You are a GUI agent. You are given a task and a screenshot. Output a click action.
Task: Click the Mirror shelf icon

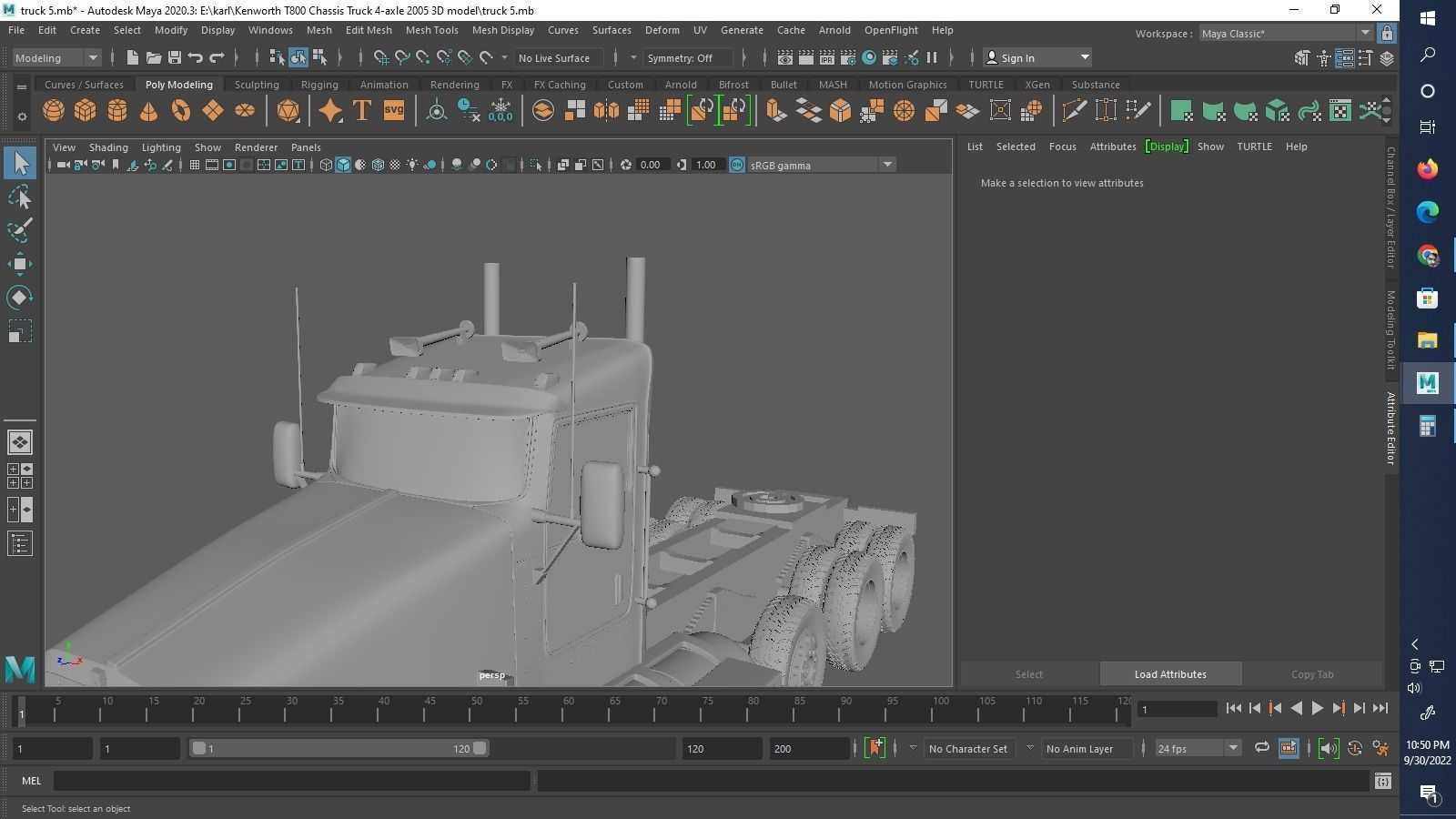click(x=606, y=111)
